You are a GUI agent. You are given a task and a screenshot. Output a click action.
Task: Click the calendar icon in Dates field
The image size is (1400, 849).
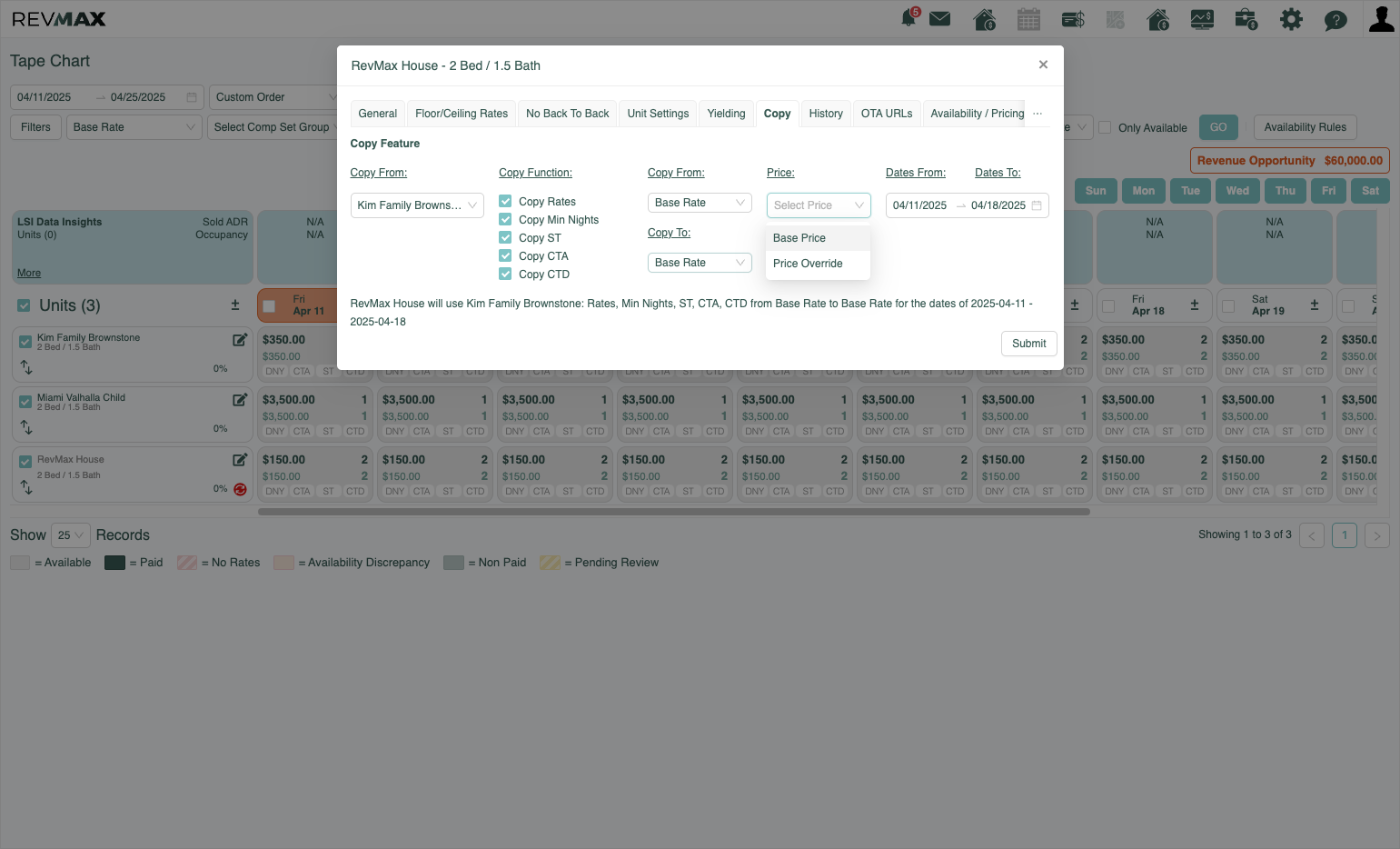(x=1037, y=205)
